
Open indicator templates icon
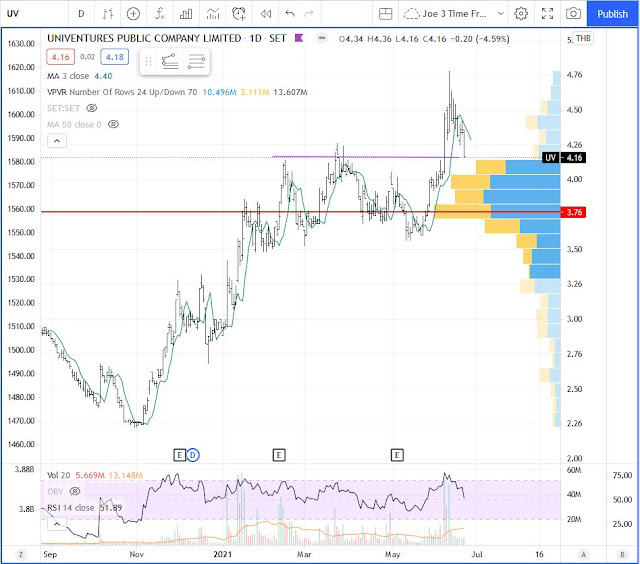(213, 14)
